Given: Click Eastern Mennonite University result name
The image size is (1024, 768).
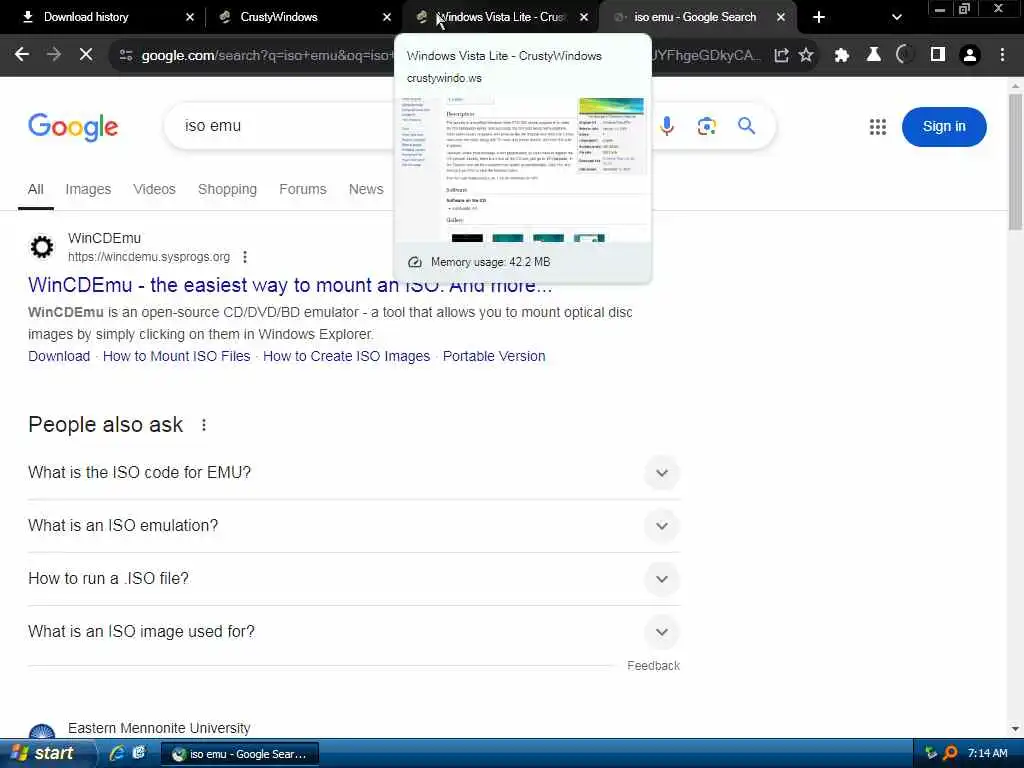Looking at the screenshot, I should (x=159, y=728).
